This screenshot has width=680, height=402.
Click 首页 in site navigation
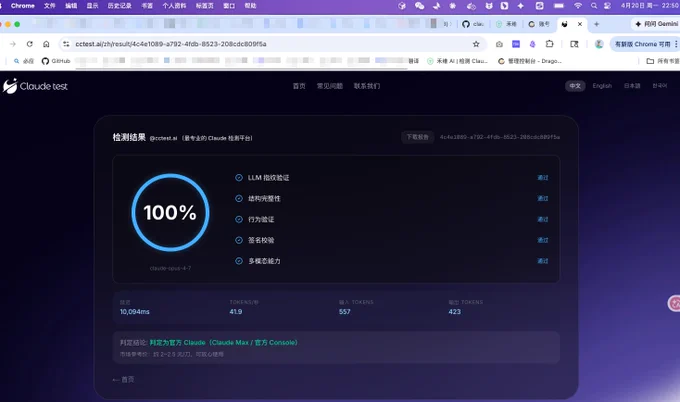point(299,86)
